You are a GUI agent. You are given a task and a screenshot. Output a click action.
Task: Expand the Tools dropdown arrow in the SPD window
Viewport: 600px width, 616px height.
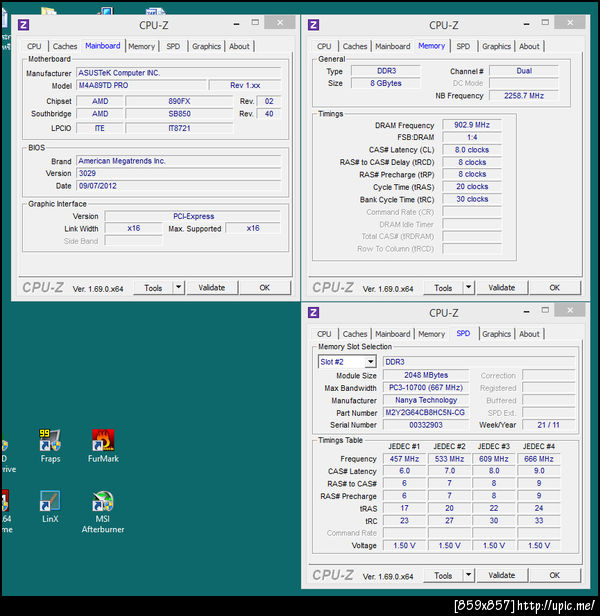469,575
